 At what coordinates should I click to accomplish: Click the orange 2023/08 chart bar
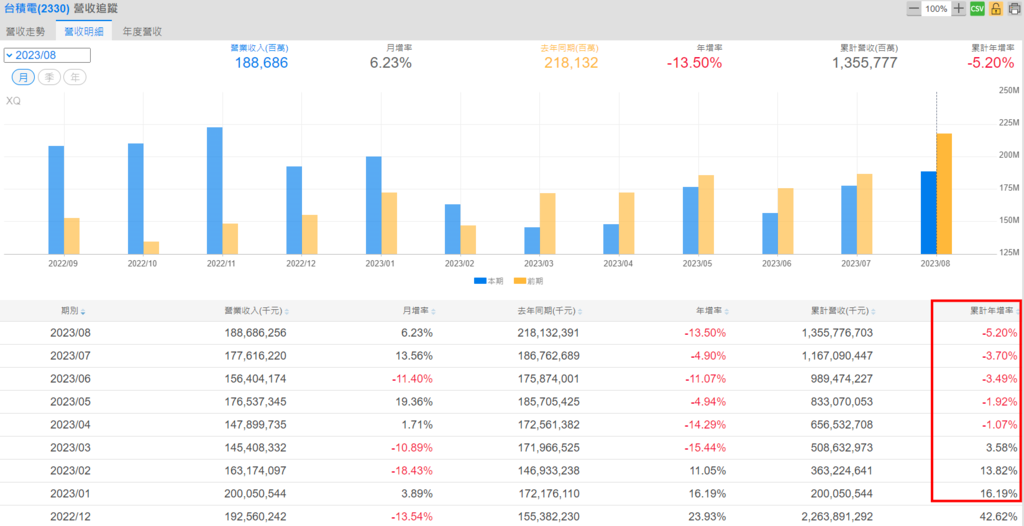pos(944,193)
